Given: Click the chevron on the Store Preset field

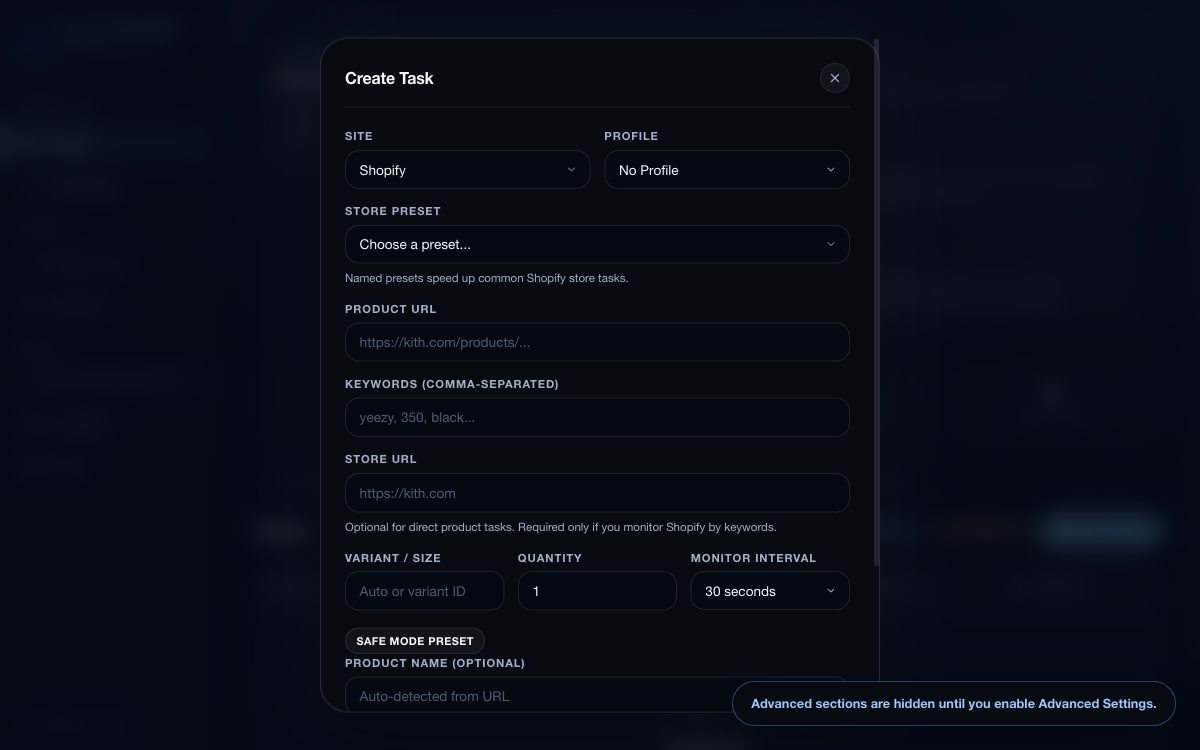Looking at the screenshot, I should (x=830, y=244).
